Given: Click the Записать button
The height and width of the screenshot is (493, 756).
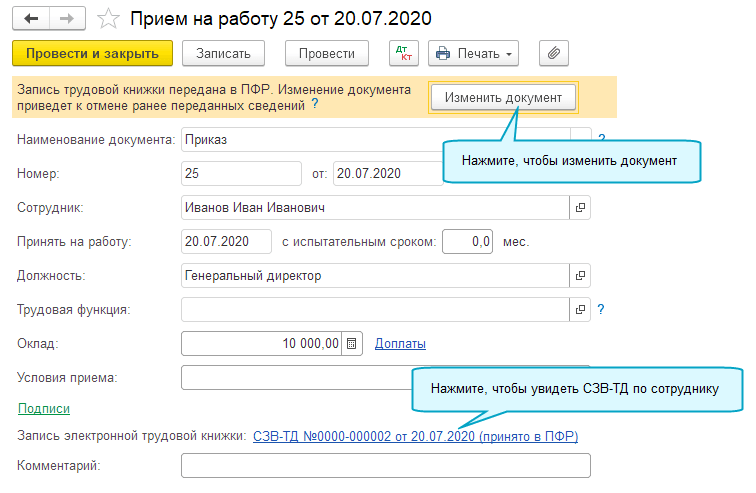Looking at the screenshot, I should click(230, 53).
